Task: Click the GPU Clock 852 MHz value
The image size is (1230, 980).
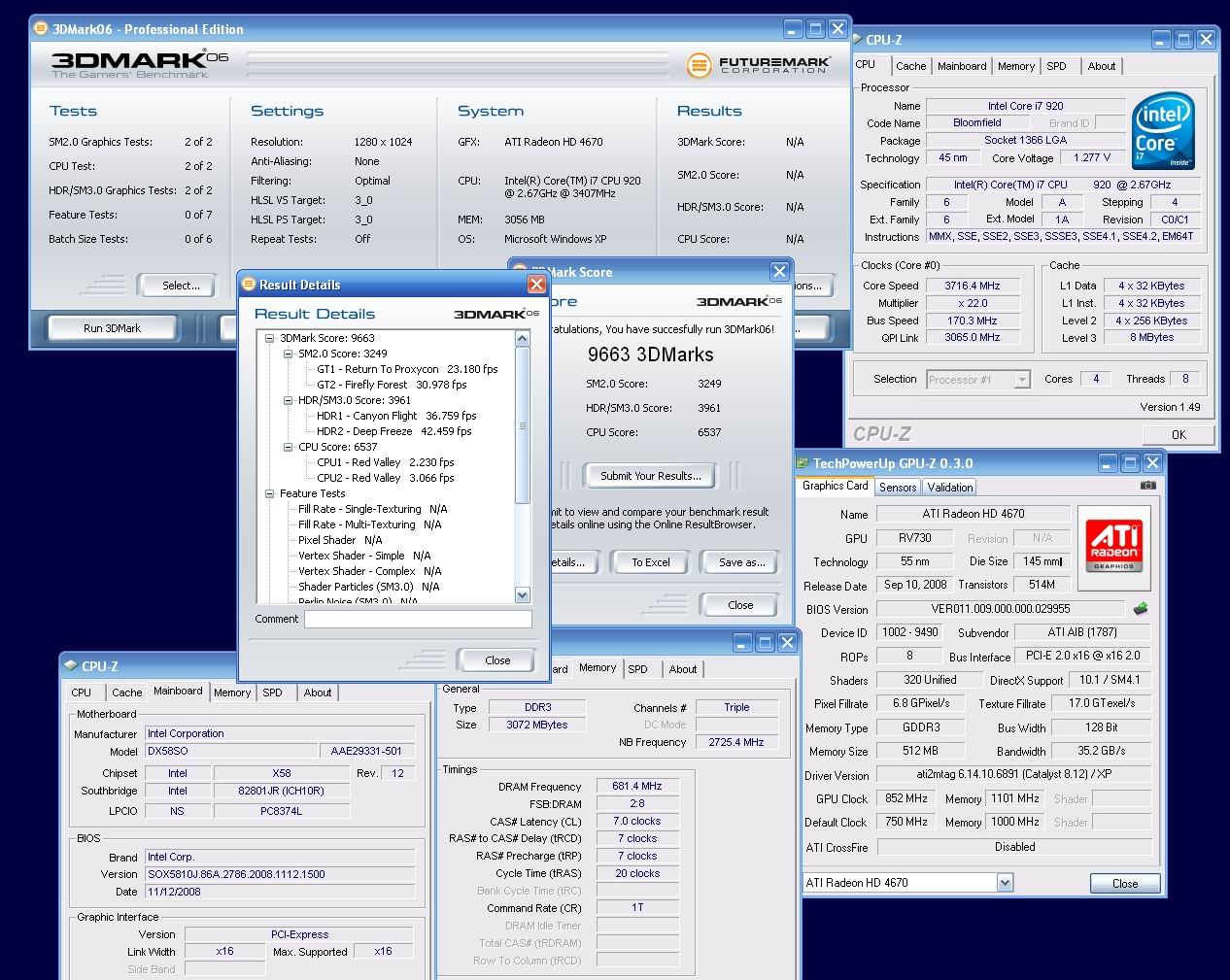Action: (x=905, y=798)
